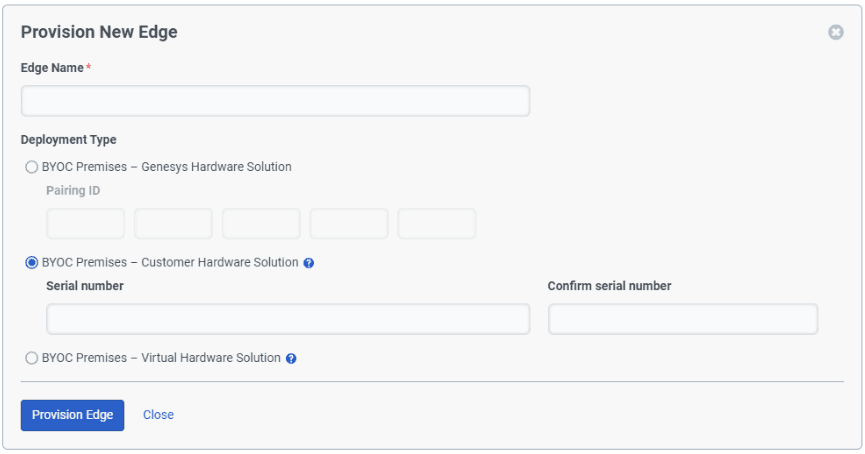Close the Provision New Edge dialog with X icon
The width and height of the screenshot is (865, 454).
pos(835,32)
